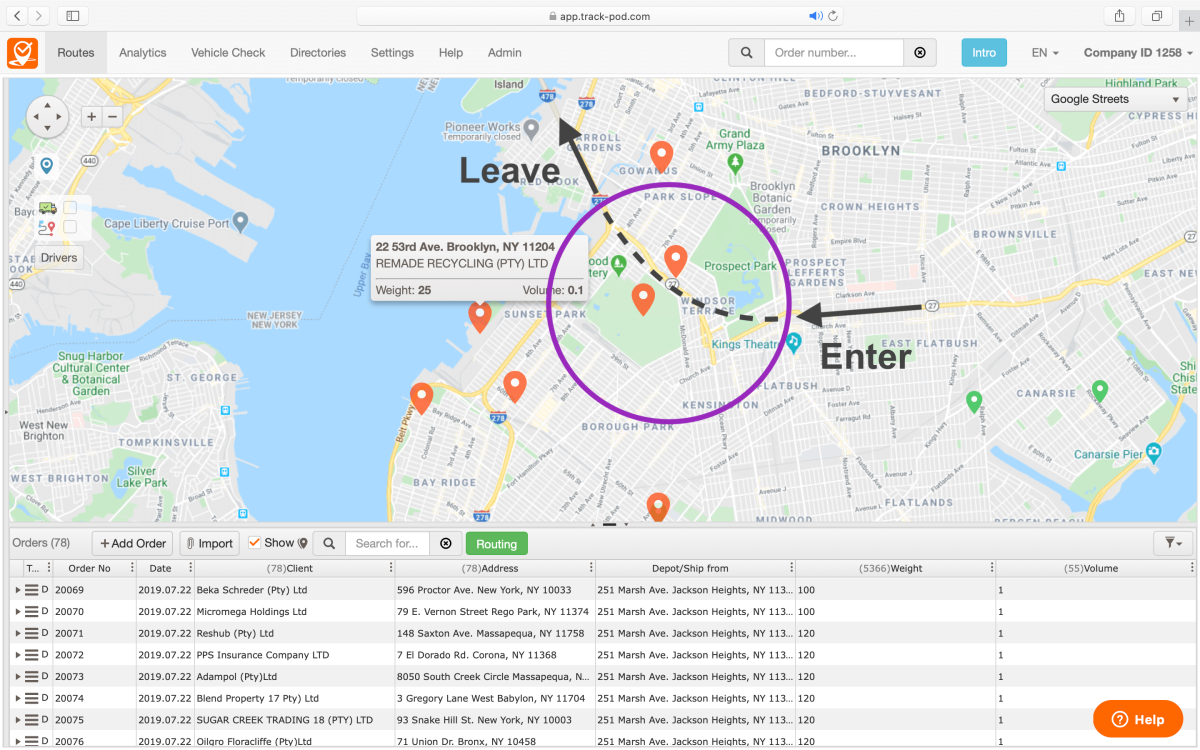Click the blue location pin map tool
1200x750 pixels.
[46, 165]
